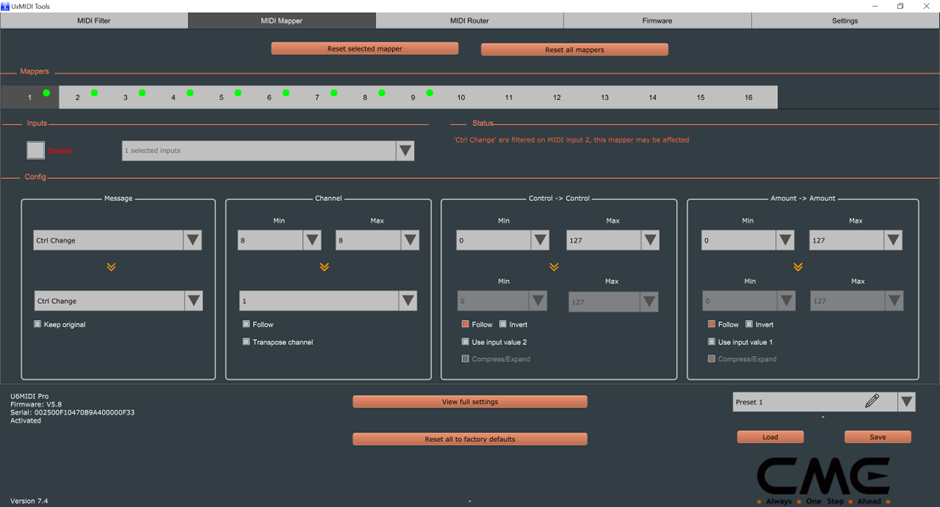Viewport: 940px width, 507px height.
Task: Toggle the Disable mapper square box
Action: [36, 151]
